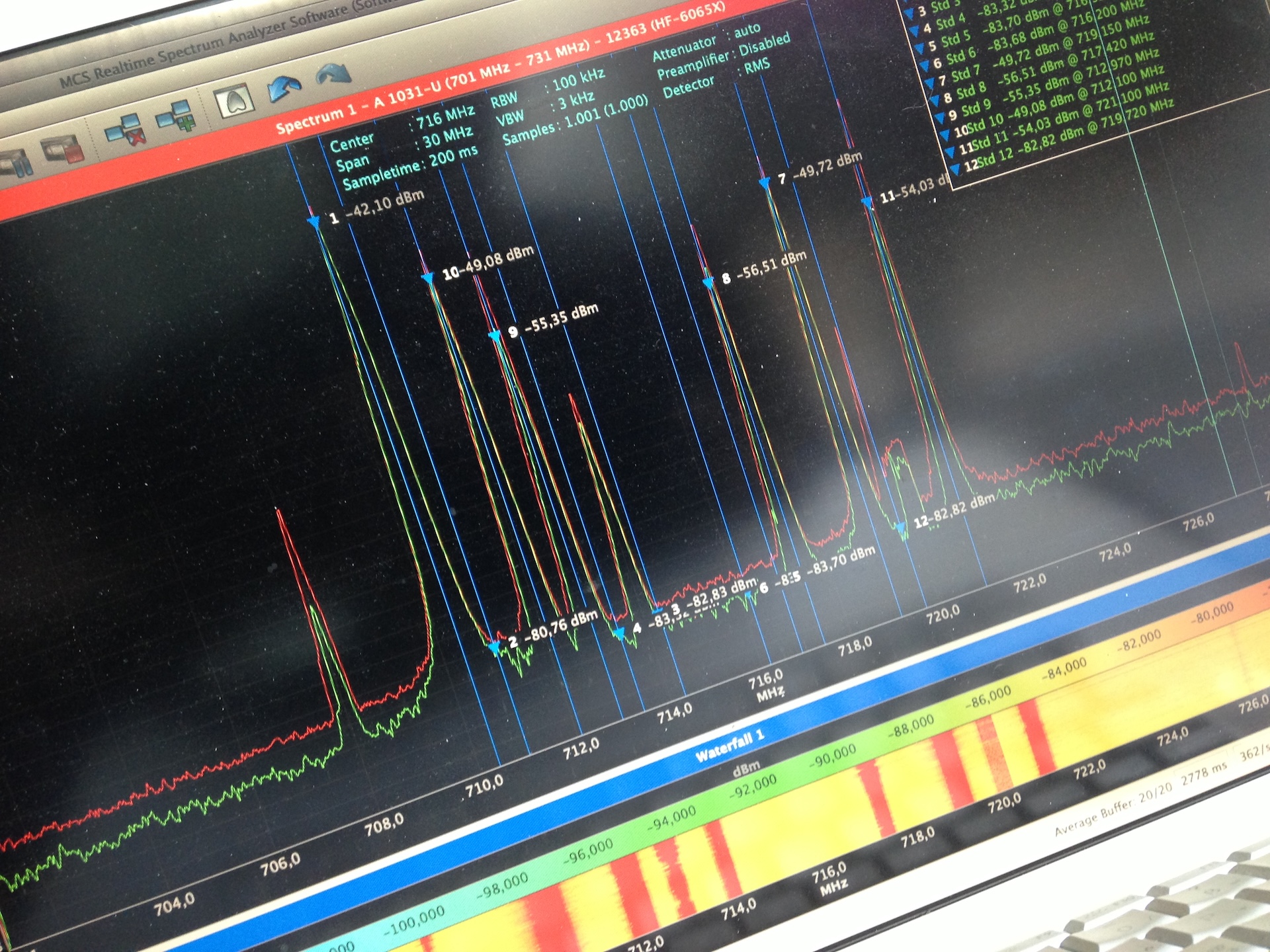This screenshot has width=1270, height=952.
Task: Select marker 4 triangle on the noise floor
Action: click(619, 633)
